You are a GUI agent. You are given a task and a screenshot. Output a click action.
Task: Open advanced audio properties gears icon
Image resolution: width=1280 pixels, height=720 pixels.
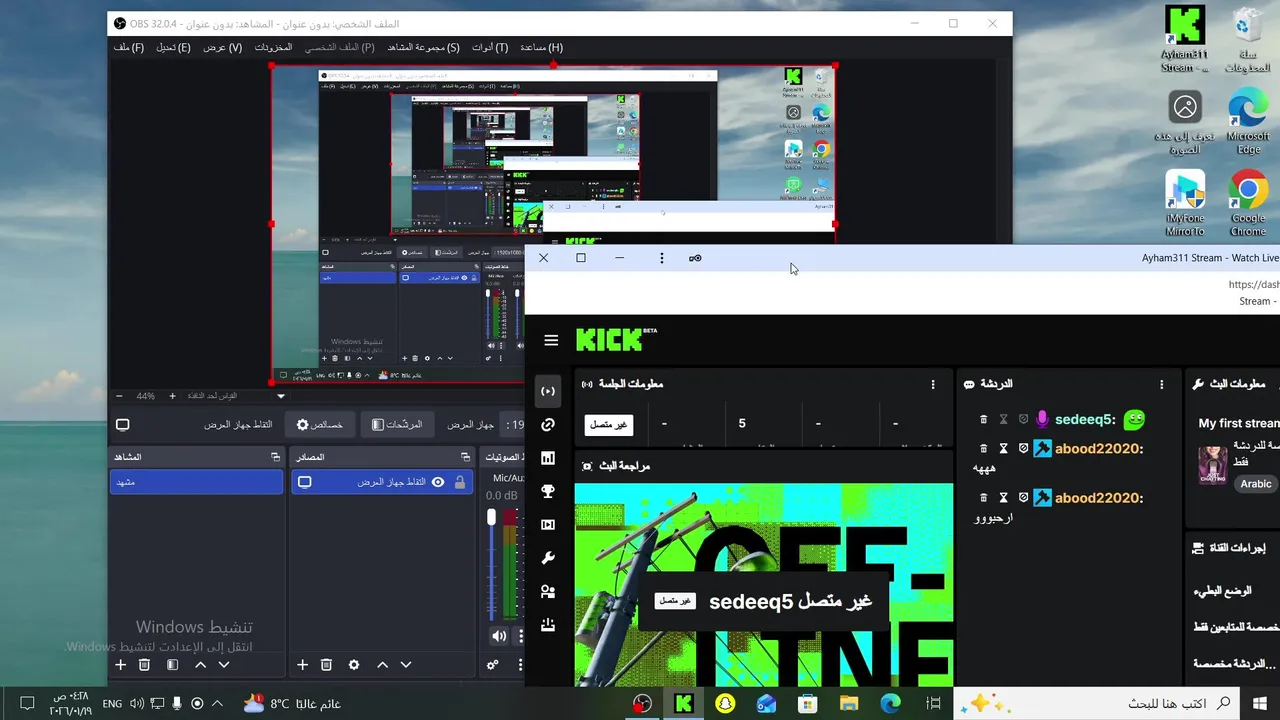point(493,665)
